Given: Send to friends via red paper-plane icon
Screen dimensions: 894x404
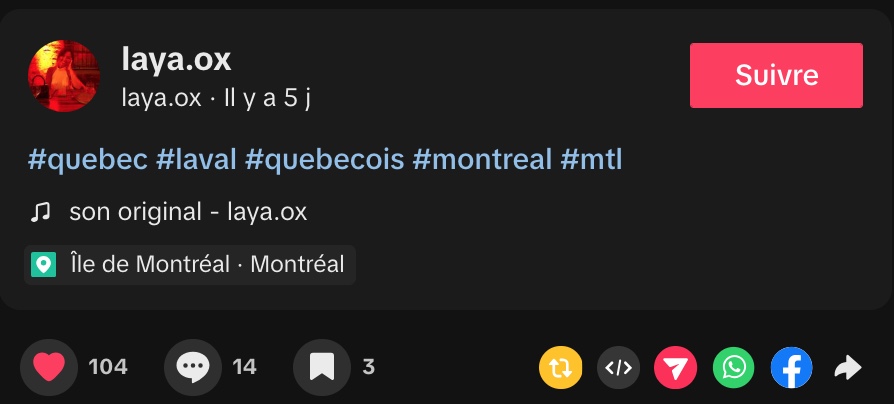Looking at the screenshot, I should (675, 368).
